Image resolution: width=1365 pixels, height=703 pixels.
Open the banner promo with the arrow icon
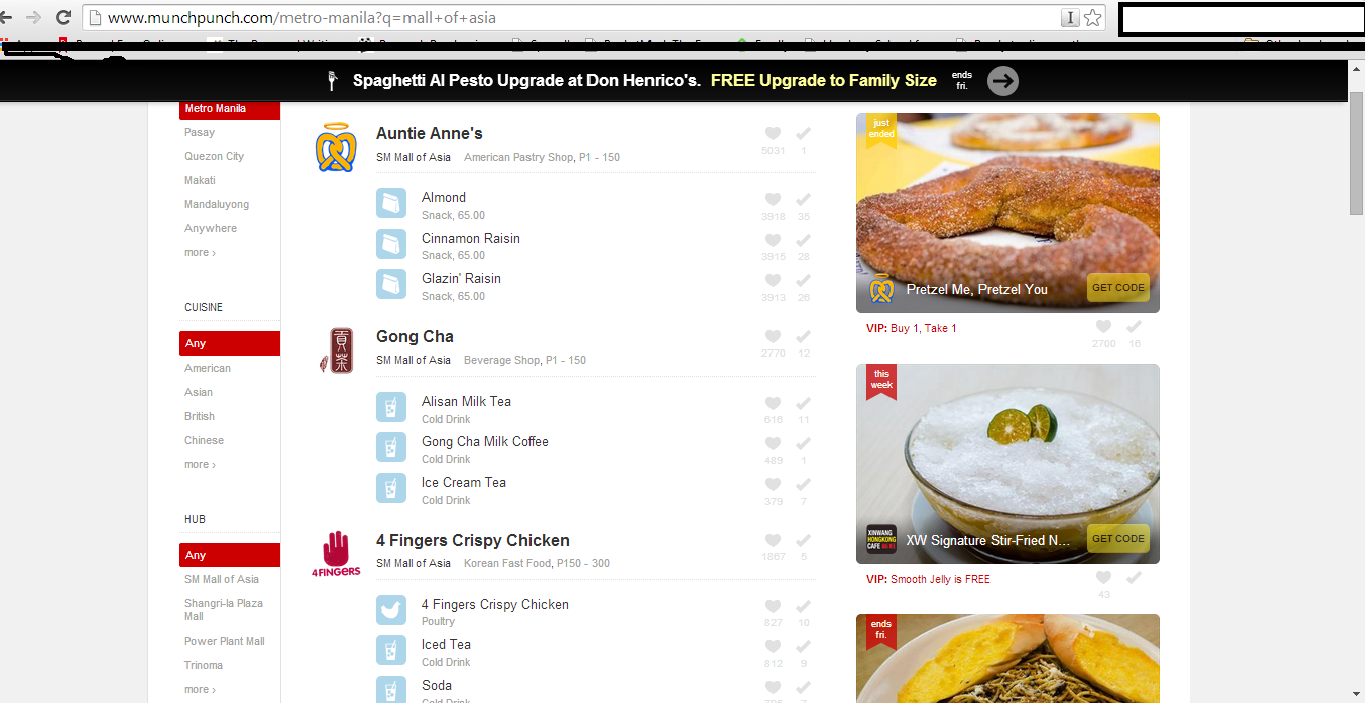(x=1003, y=81)
